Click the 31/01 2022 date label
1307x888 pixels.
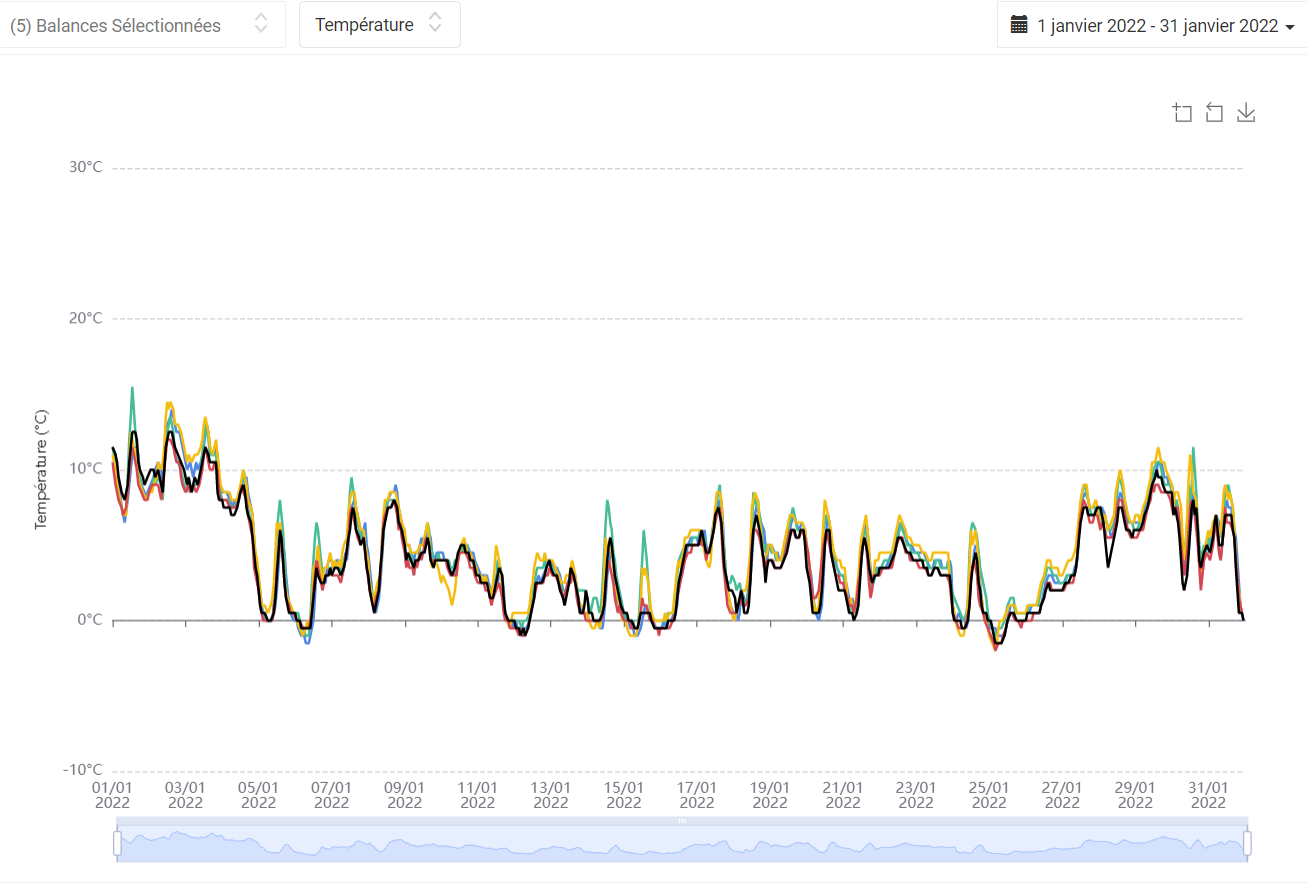coord(1208,795)
